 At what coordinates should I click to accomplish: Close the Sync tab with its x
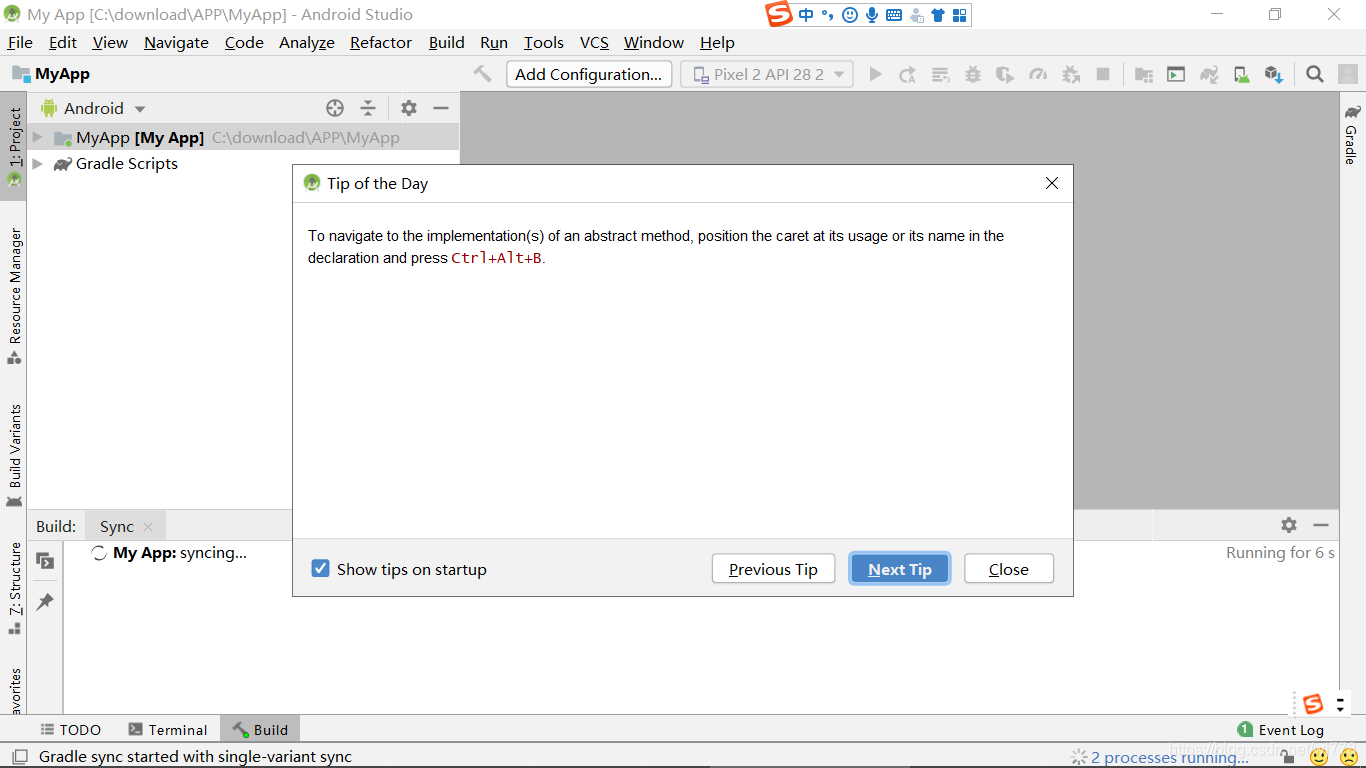point(148,526)
